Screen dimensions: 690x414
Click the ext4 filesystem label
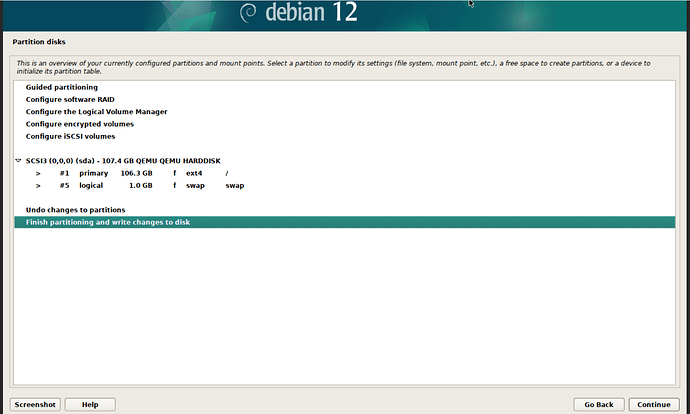(x=194, y=173)
